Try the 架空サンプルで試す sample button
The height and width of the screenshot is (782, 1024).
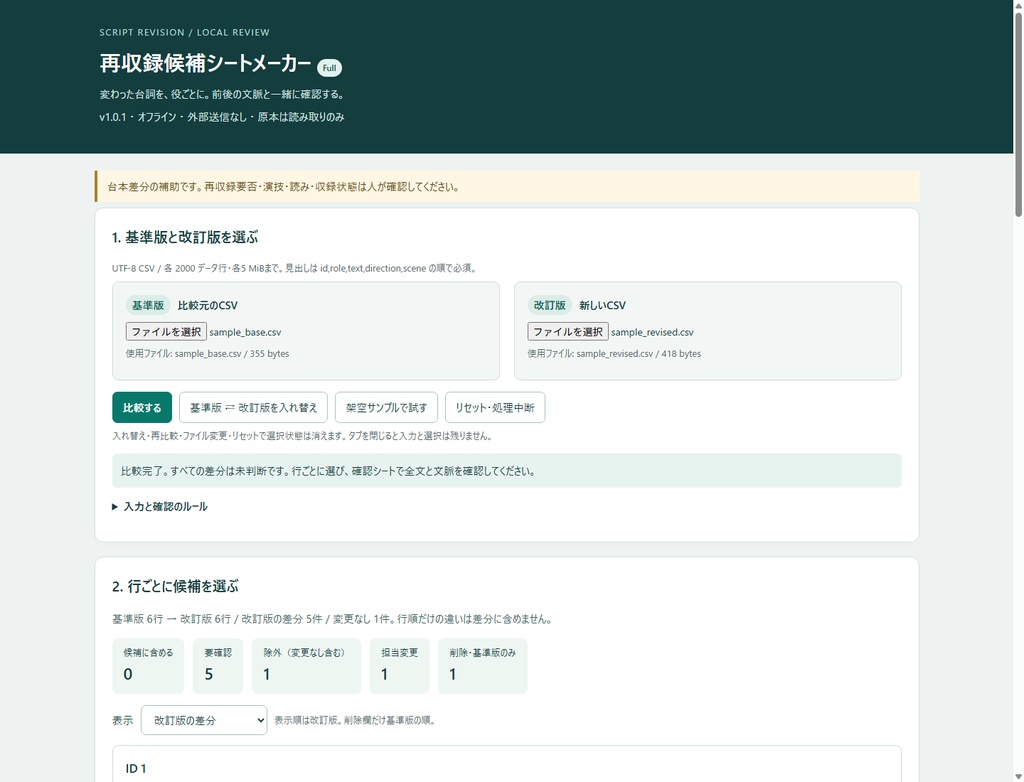coord(386,408)
